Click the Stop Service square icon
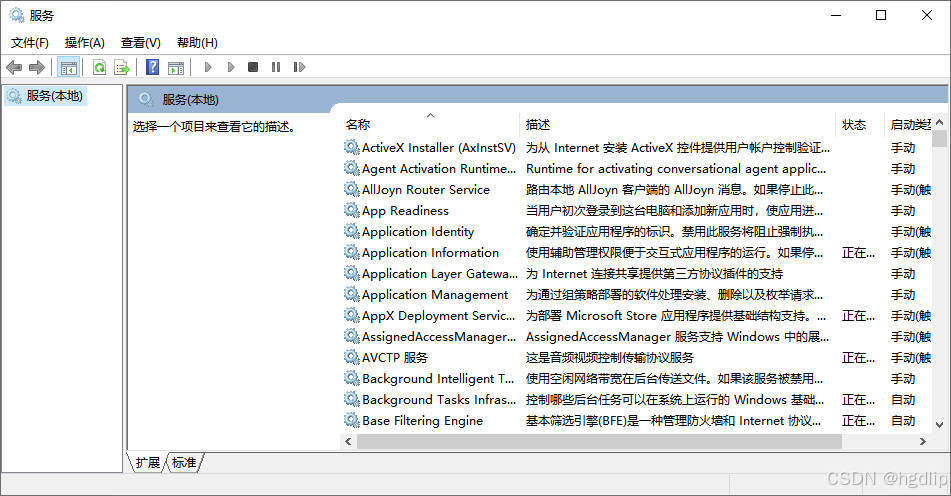Image resolution: width=951 pixels, height=496 pixels. (253, 67)
